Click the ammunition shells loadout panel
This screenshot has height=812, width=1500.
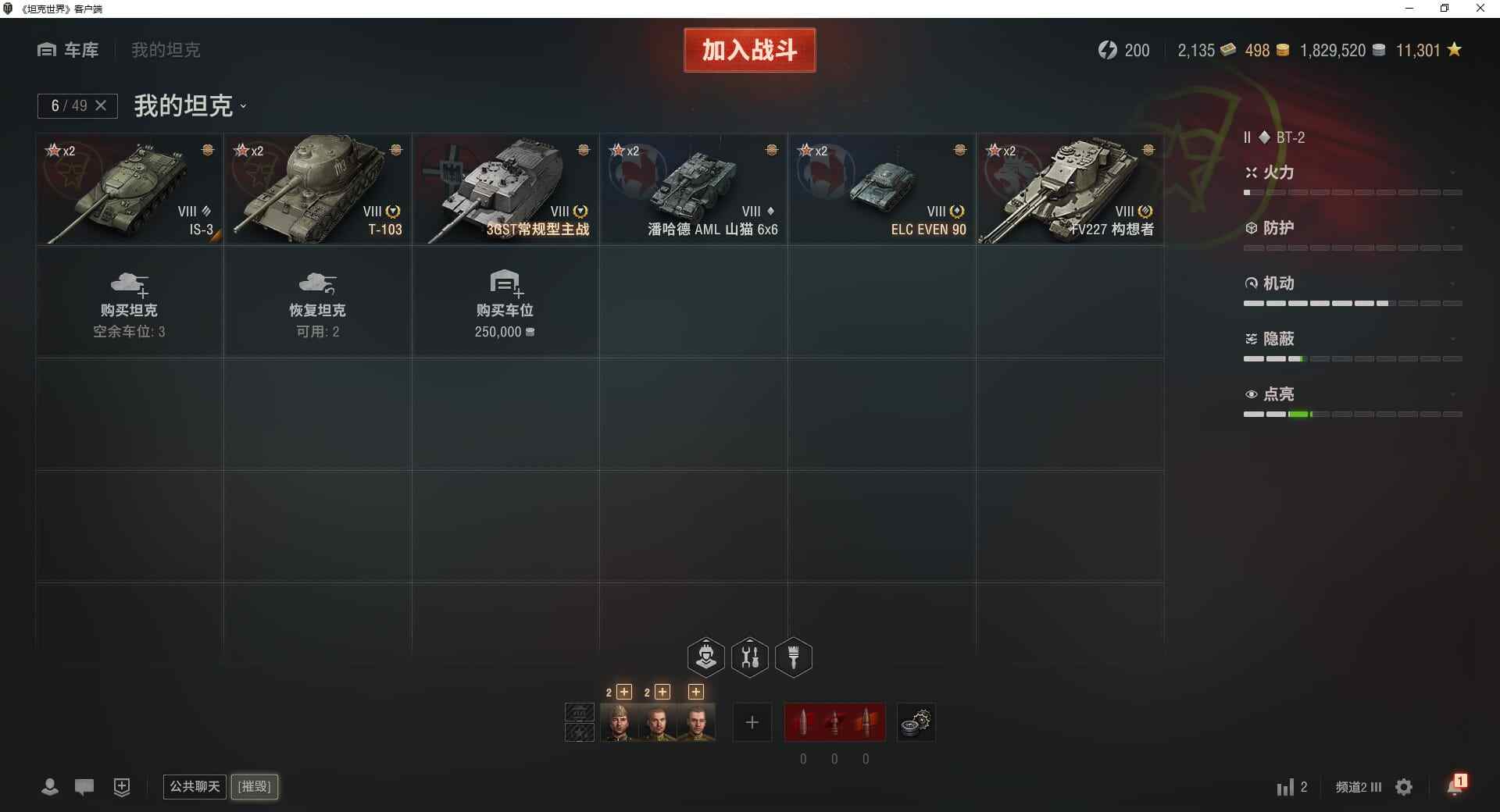[x=834, y=722]
